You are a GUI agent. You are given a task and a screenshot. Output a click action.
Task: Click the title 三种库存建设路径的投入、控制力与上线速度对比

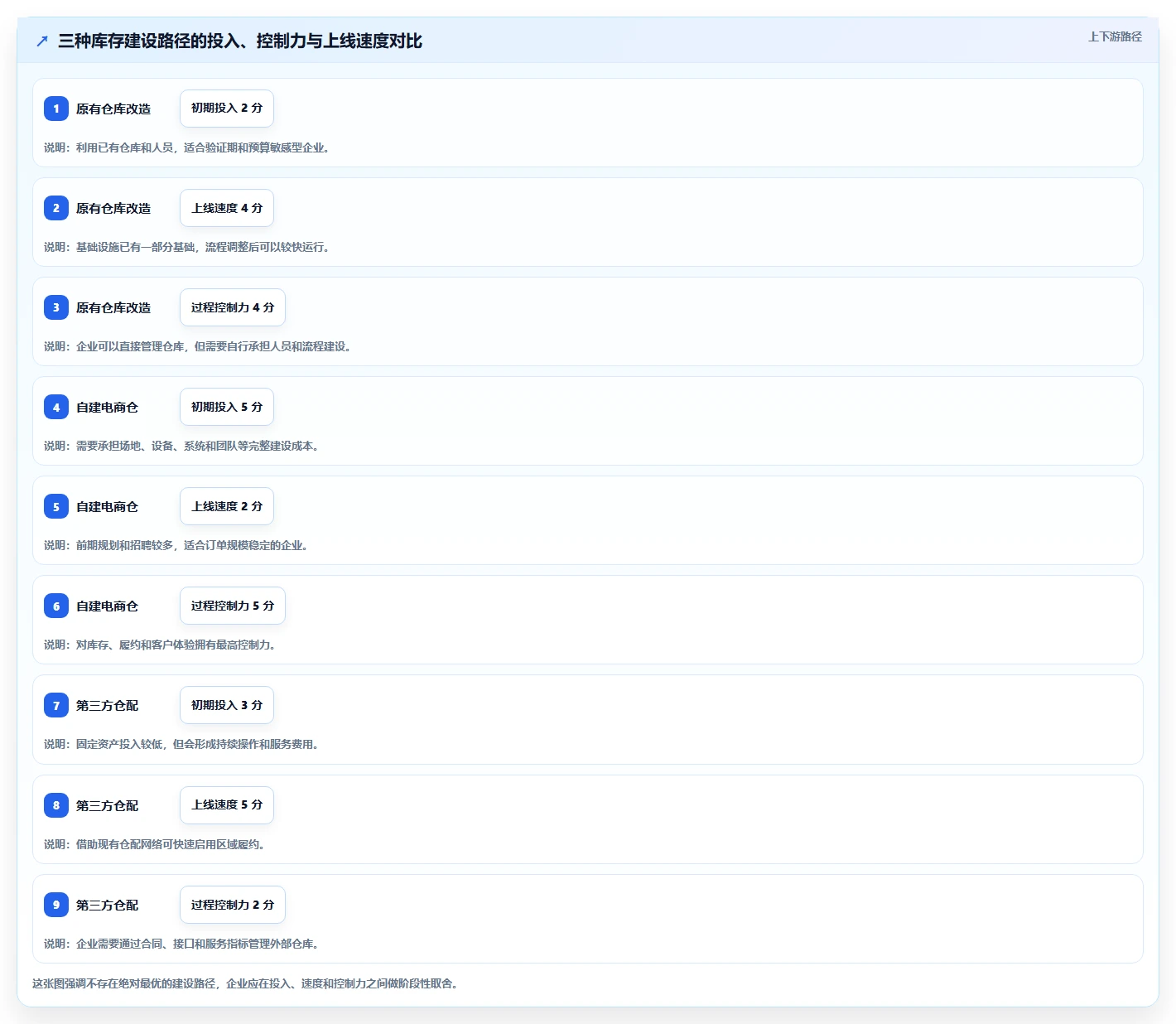(x=240, y=41)
